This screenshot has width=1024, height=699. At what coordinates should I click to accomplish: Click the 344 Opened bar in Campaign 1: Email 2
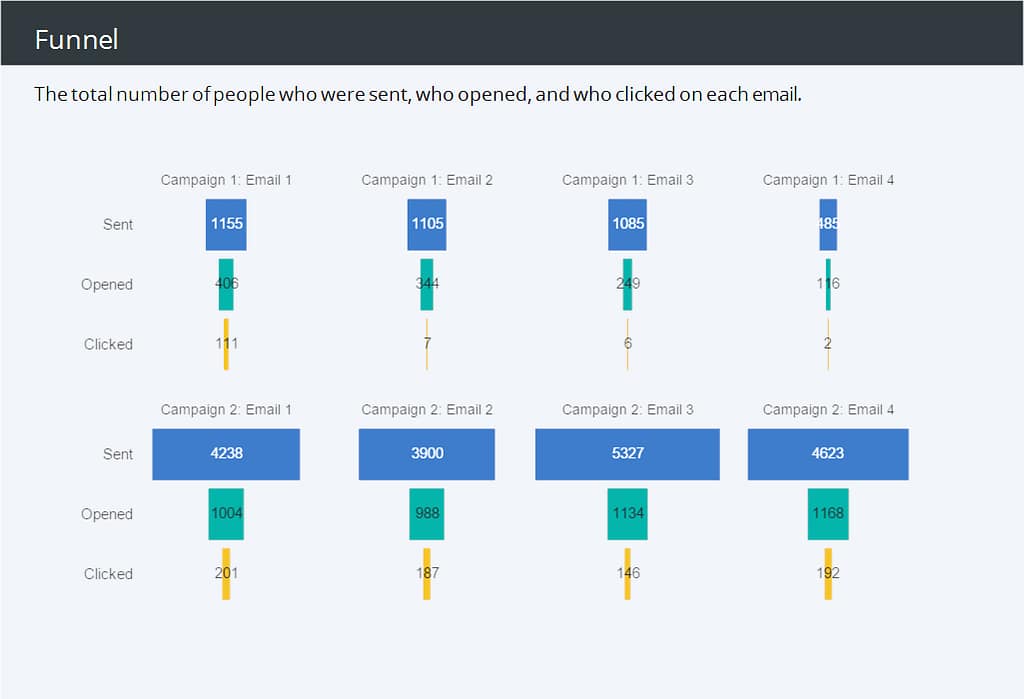pyautogui.click(x=427, y=284)
